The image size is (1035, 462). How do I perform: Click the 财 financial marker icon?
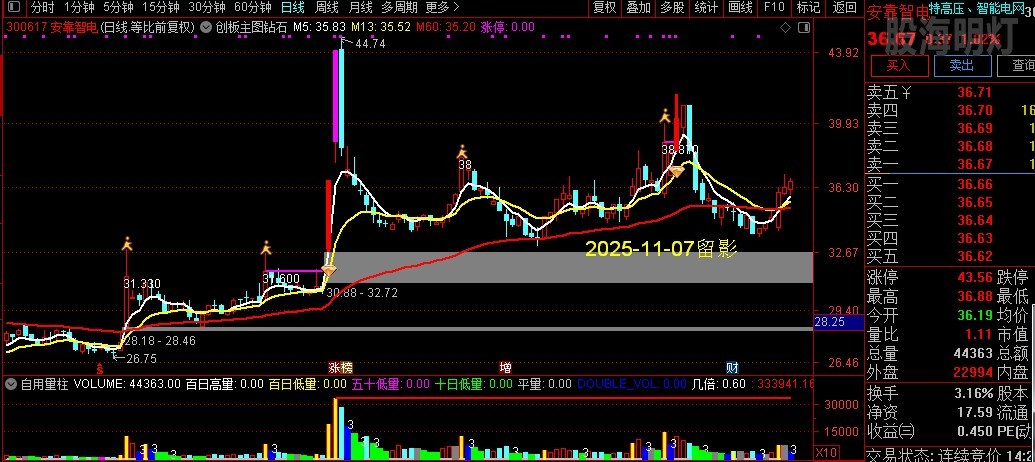732,367
